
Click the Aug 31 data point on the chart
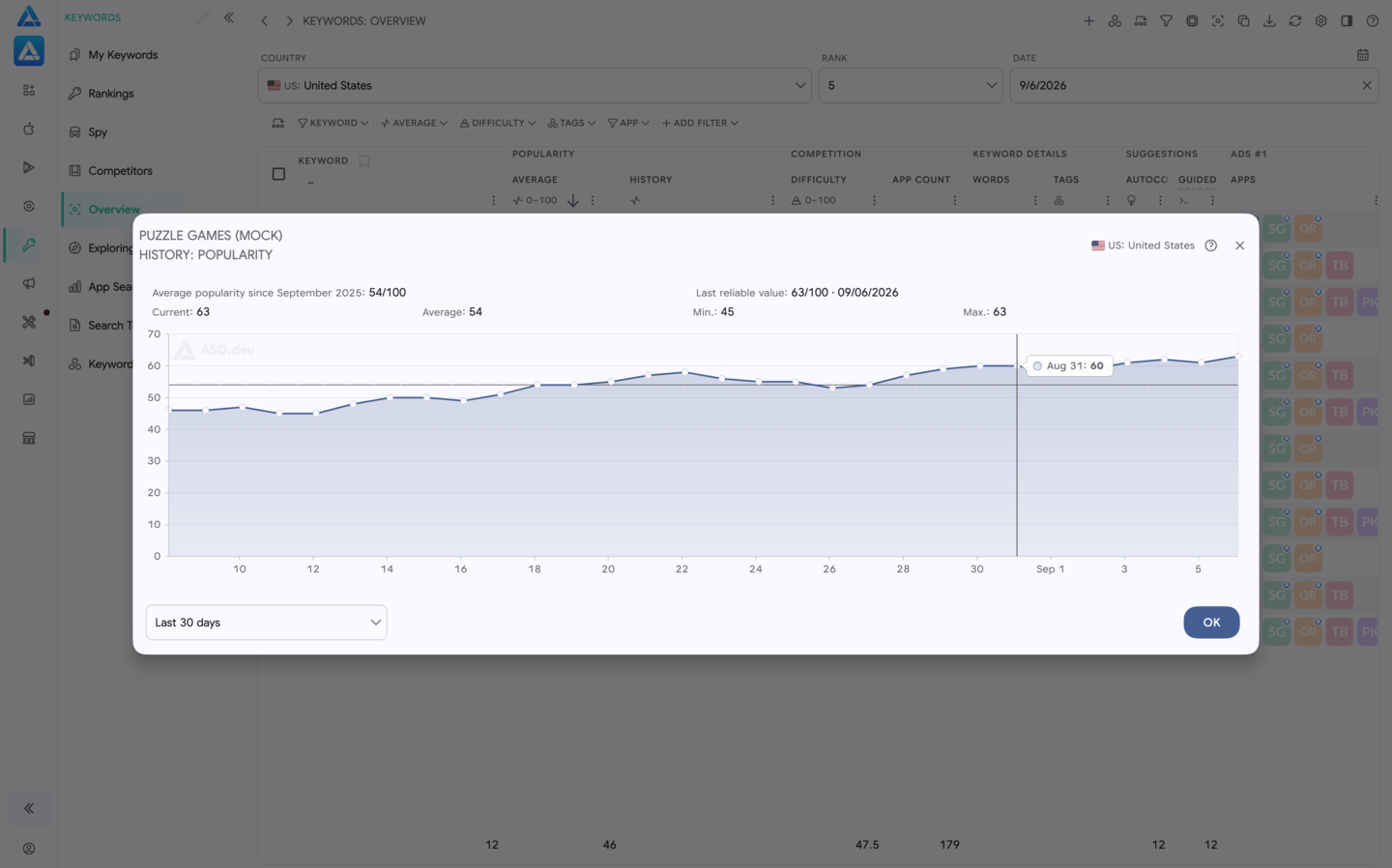(1017, 365)
